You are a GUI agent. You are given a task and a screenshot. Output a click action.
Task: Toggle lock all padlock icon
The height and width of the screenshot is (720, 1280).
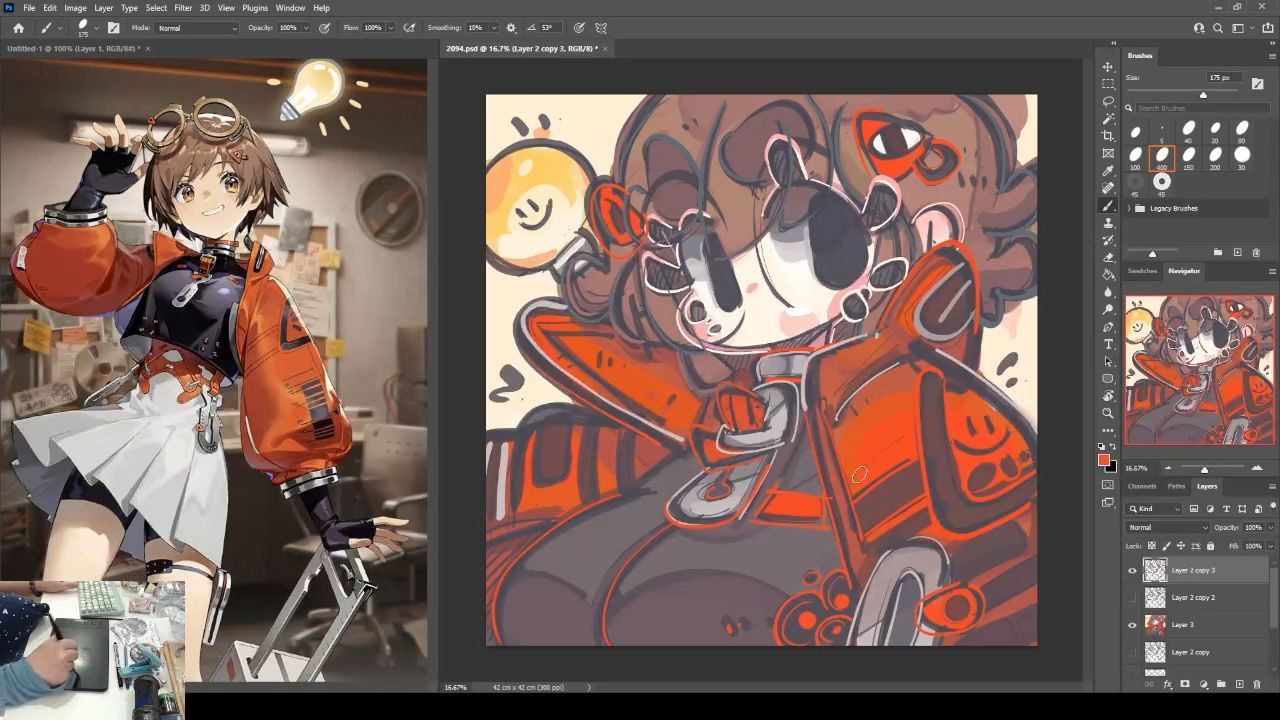click(x=1210, y=546)
